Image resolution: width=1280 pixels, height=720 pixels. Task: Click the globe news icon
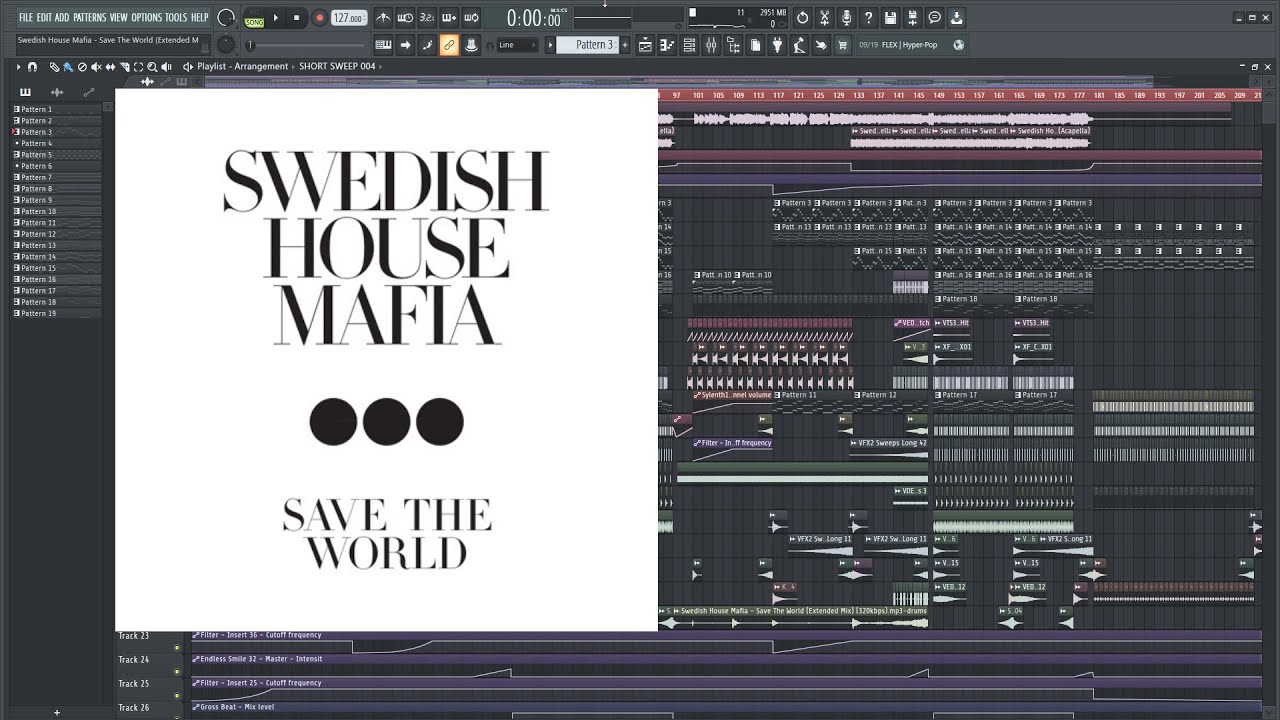click(958, 45)
